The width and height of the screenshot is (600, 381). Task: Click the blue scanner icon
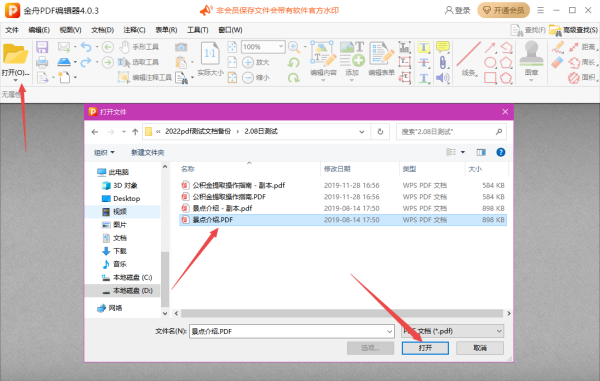tap(64, 62)
